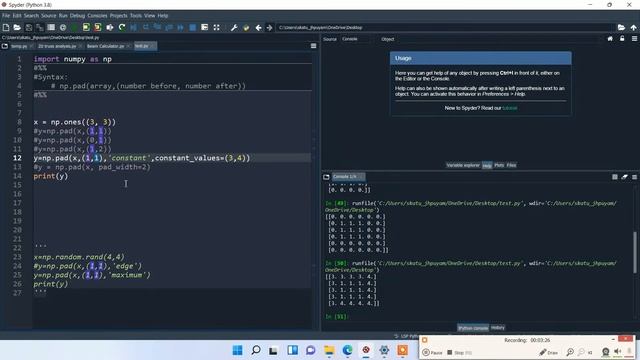Image resolution: width=640 pixels, height=360 pixels.
Task: Toggle recorder webcam icon
Action: click(606, 352)
